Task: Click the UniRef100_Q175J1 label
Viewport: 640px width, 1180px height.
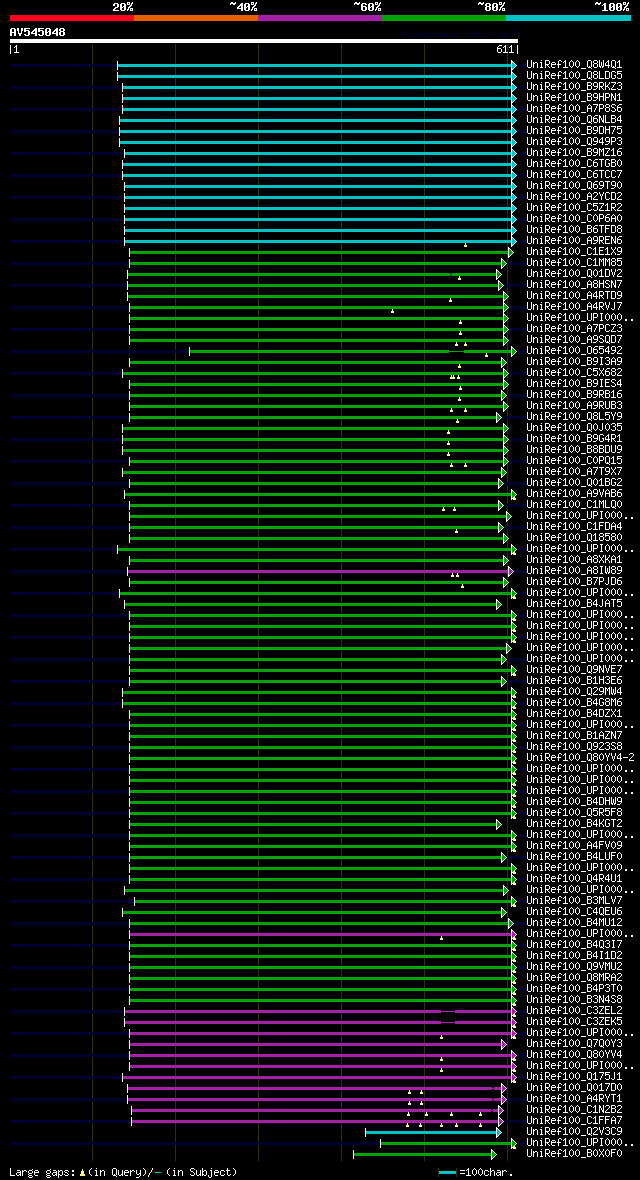Action: pos(574,1076)
